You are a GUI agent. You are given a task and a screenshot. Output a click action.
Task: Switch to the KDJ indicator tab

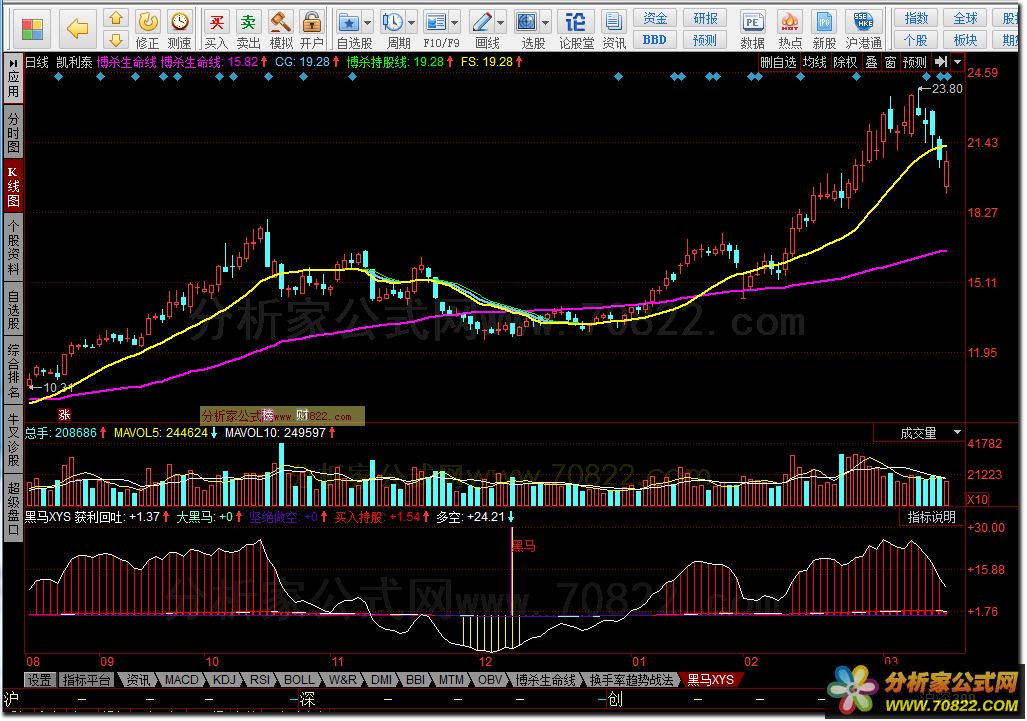[224, 680]
